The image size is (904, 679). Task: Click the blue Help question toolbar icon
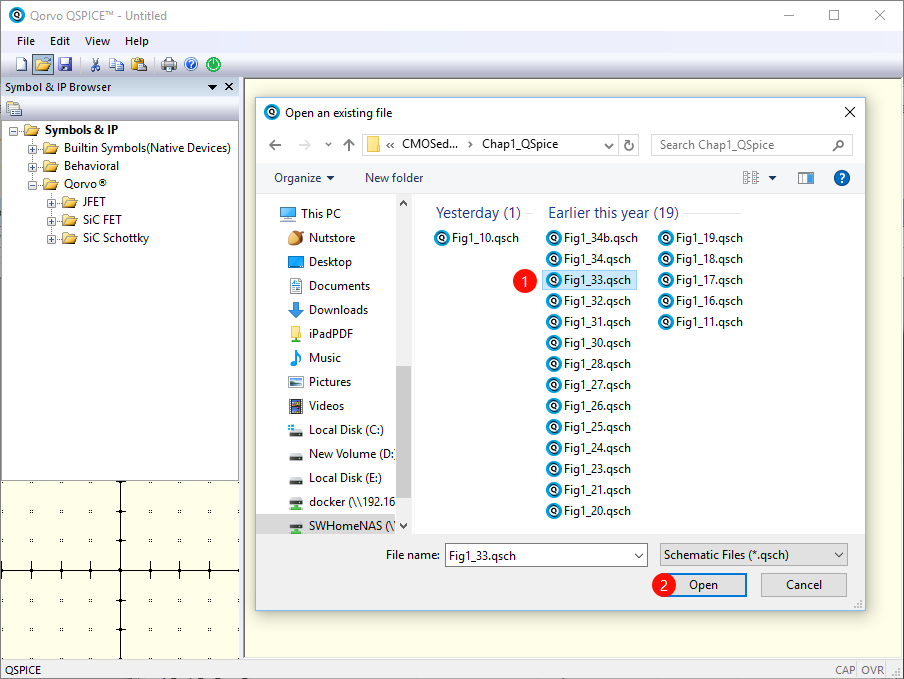191,65
